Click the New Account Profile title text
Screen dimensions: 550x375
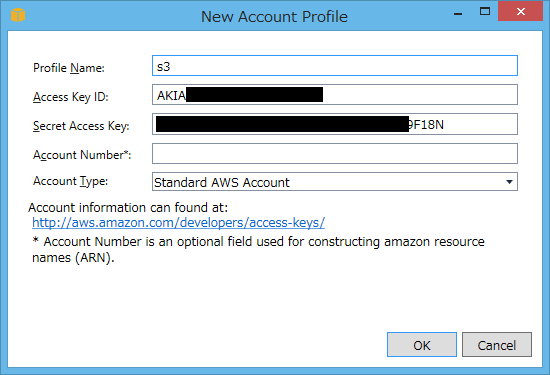tap(274, 16)
